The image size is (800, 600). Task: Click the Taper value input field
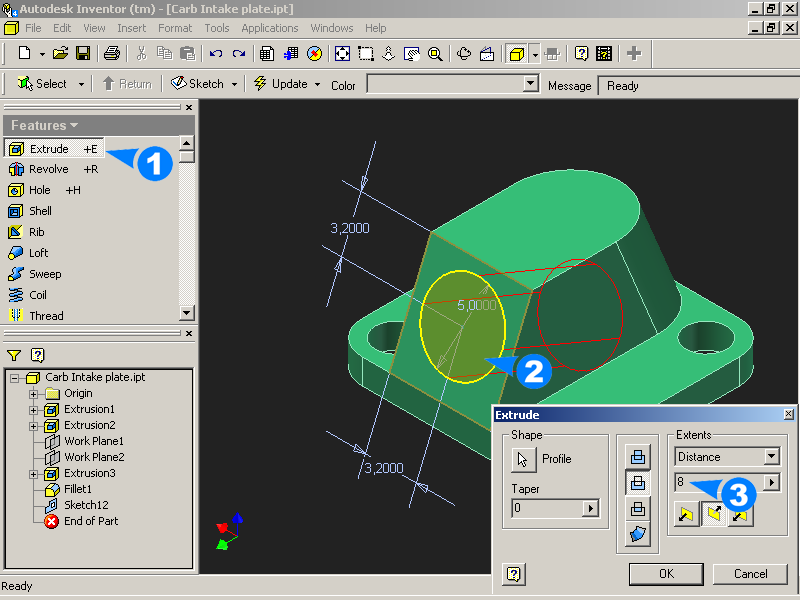[546, 509]
